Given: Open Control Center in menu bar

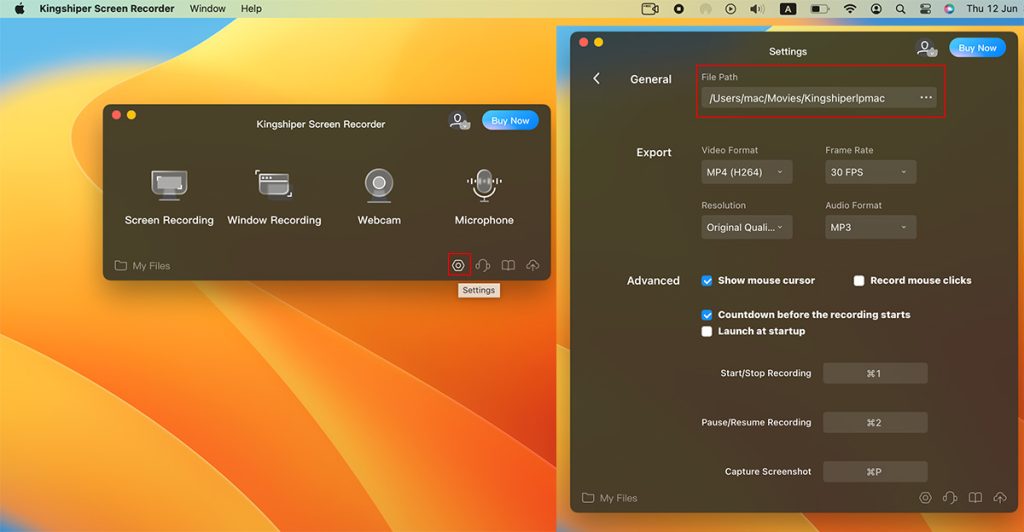Looking at the screenshot, I should pyautogui.click(x=925, y=8).
